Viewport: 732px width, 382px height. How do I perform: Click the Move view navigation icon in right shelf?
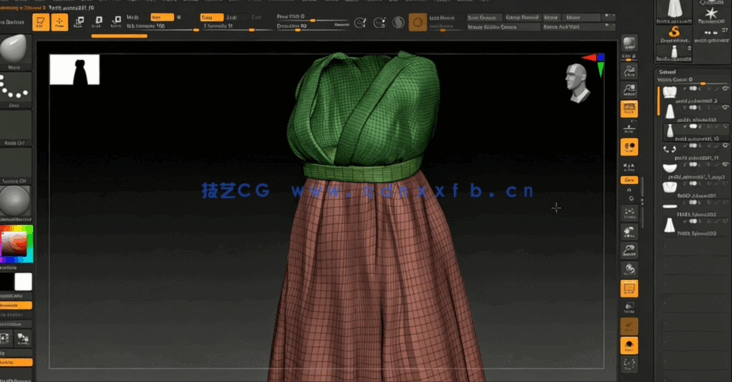[629, 232]
